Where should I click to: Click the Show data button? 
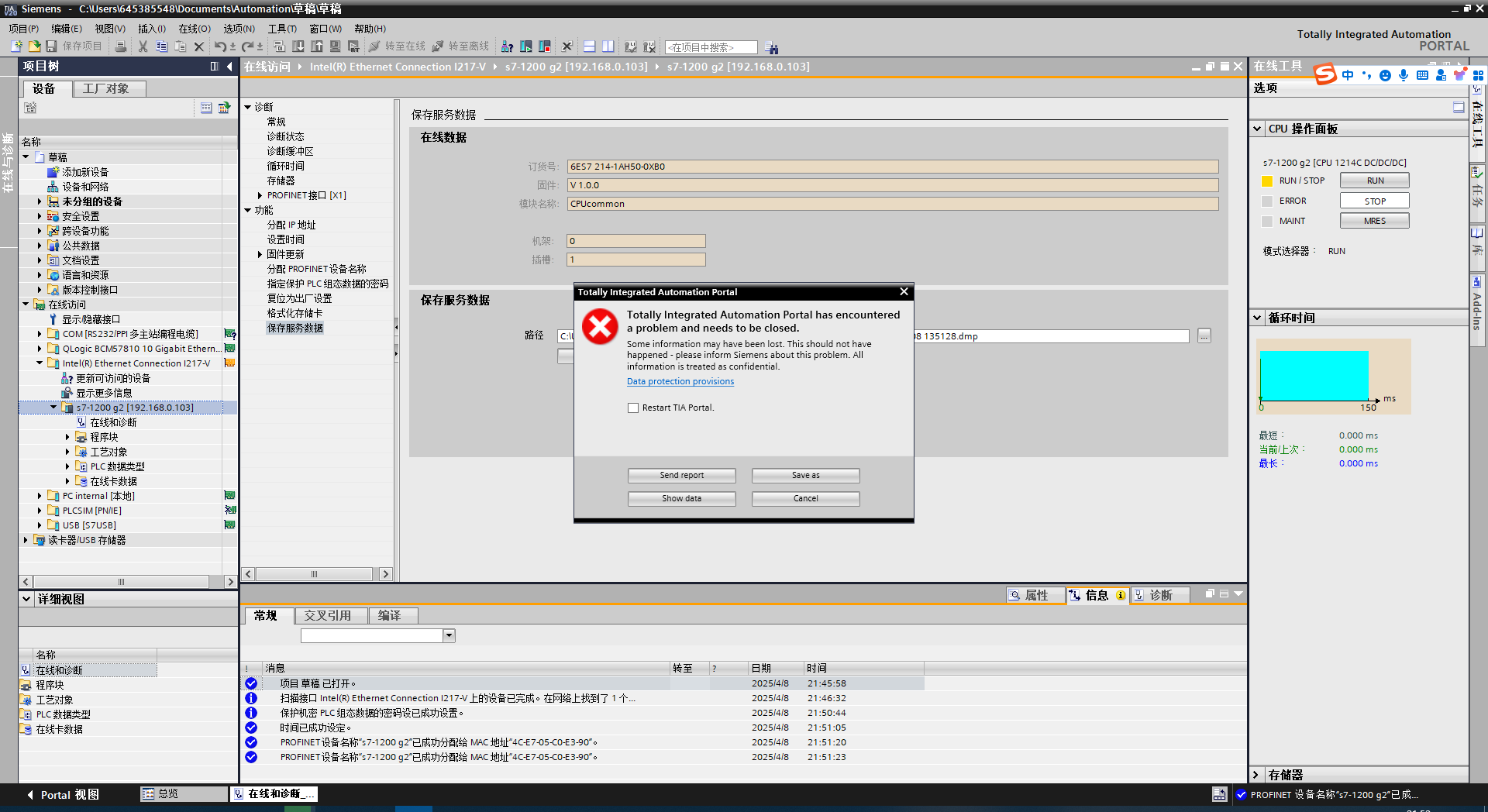682,498
